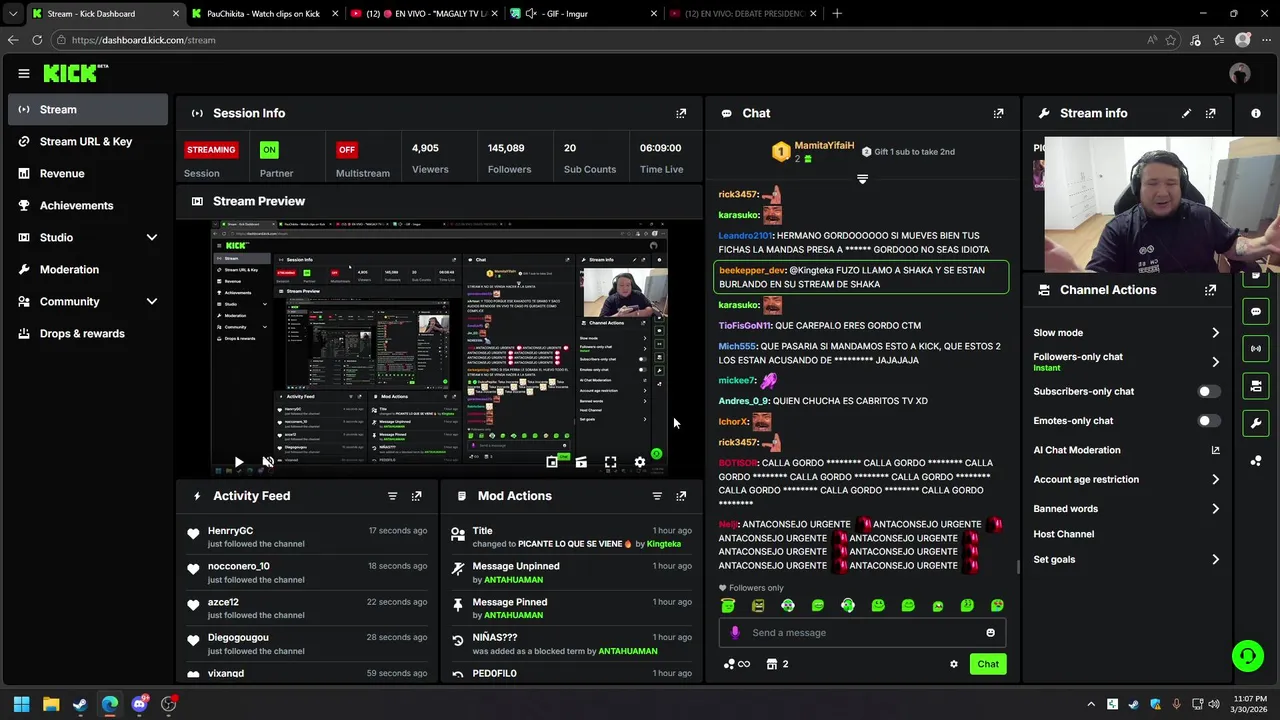Click the purple microphone icon in message box
The image size is (1280, 720).
coord(735,632)
